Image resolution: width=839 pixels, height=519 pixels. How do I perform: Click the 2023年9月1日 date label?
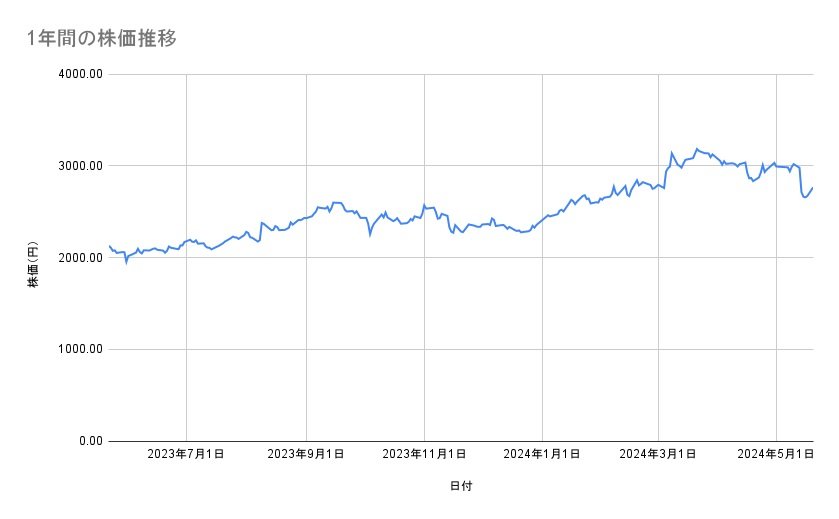point(306,455)
